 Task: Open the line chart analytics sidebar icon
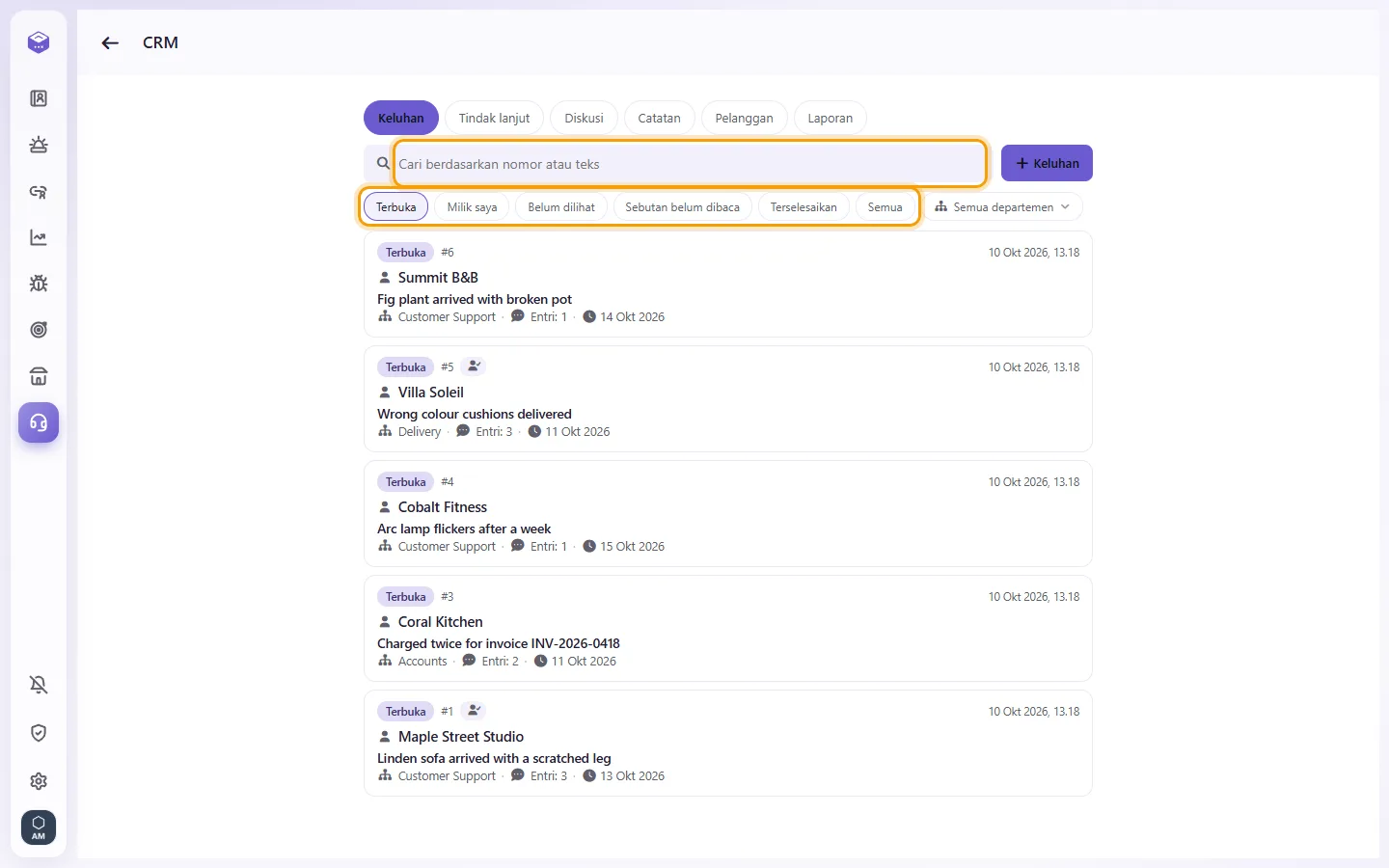(x=39, y=237)
